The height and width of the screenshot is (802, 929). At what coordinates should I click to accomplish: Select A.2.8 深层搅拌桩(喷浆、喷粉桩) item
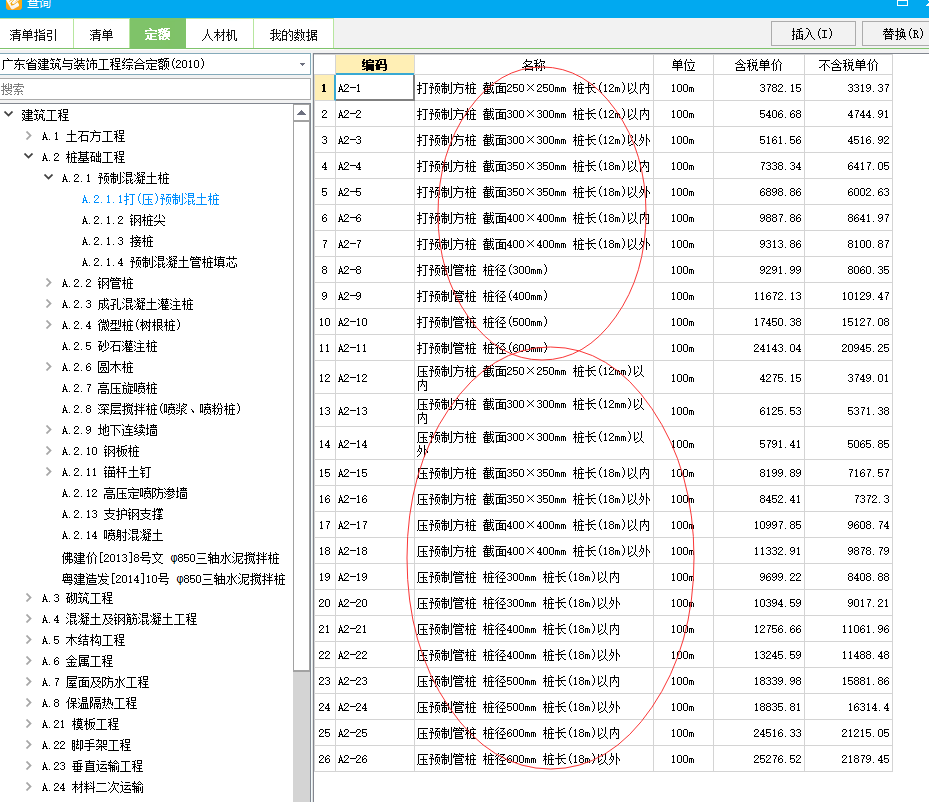click(151, 409)
